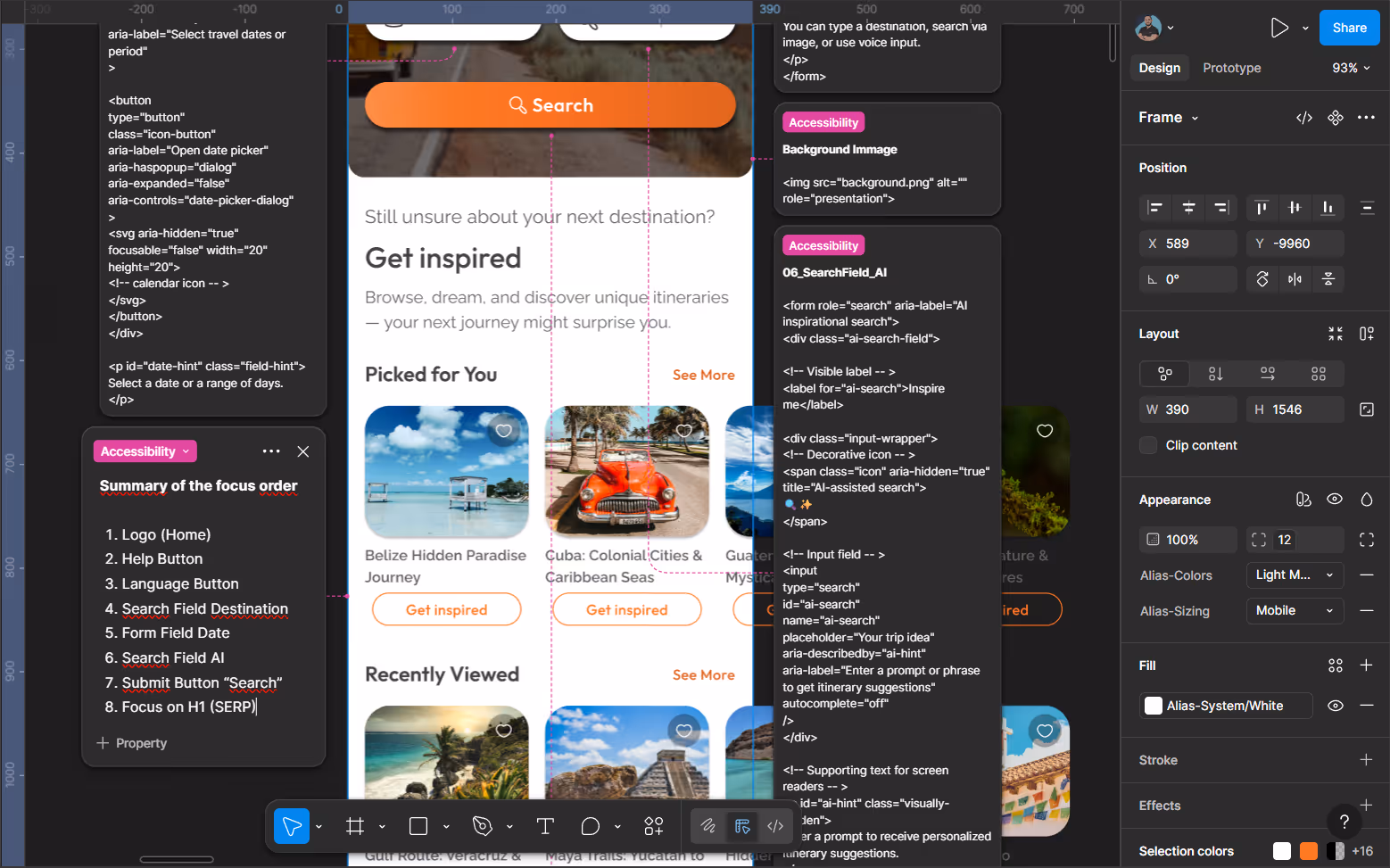Viewport: 1390px width, 868px height.
Task: Add a new Fill with plus
Action: click(1366, 665)
